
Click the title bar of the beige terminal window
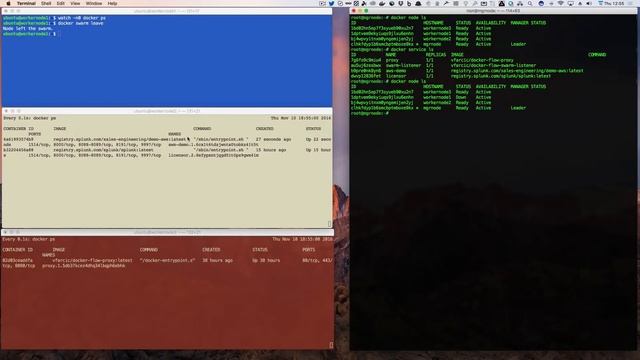click(x=167, y=111)
